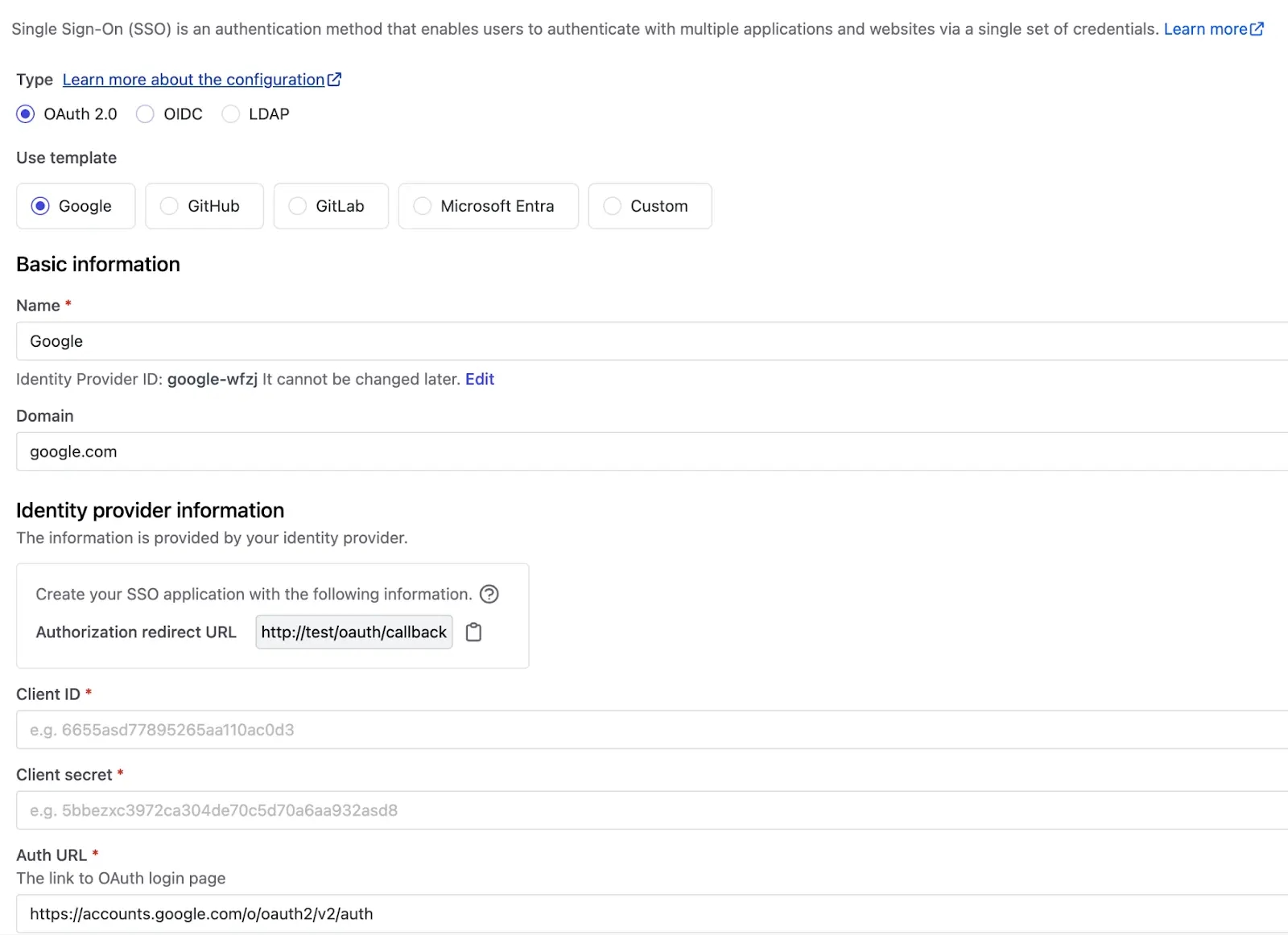Click the Client ID input field
The image size is (1288, 935).
[x=644, y=730]
